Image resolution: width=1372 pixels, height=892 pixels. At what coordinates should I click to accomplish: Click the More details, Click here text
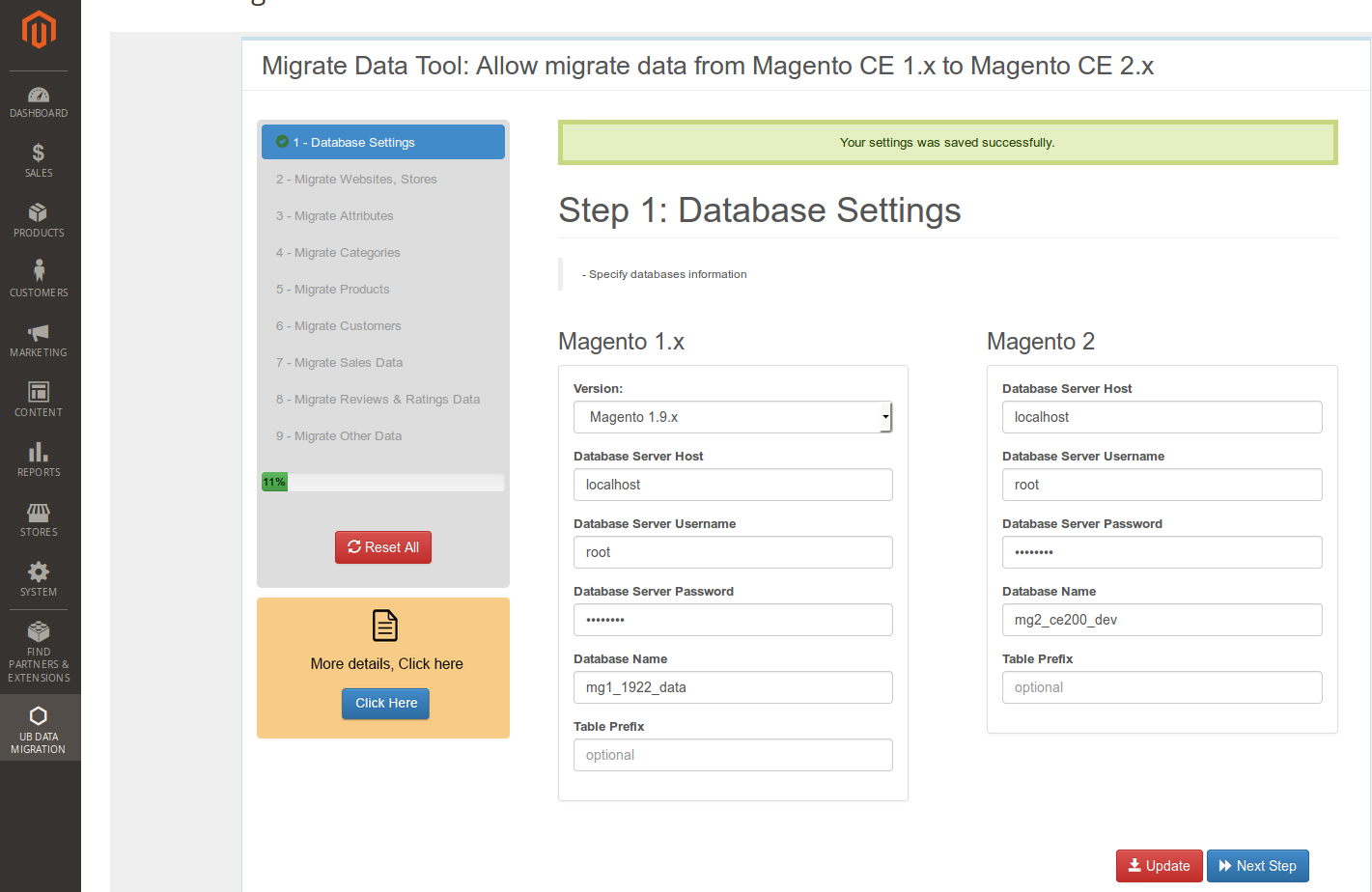386,664
